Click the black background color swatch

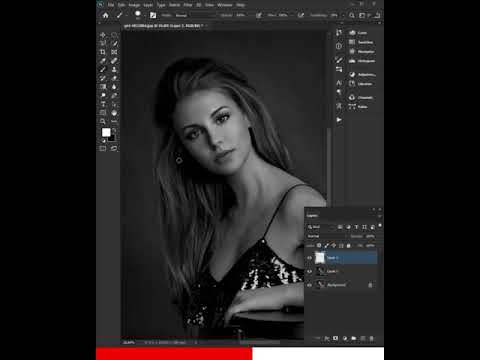112,138
